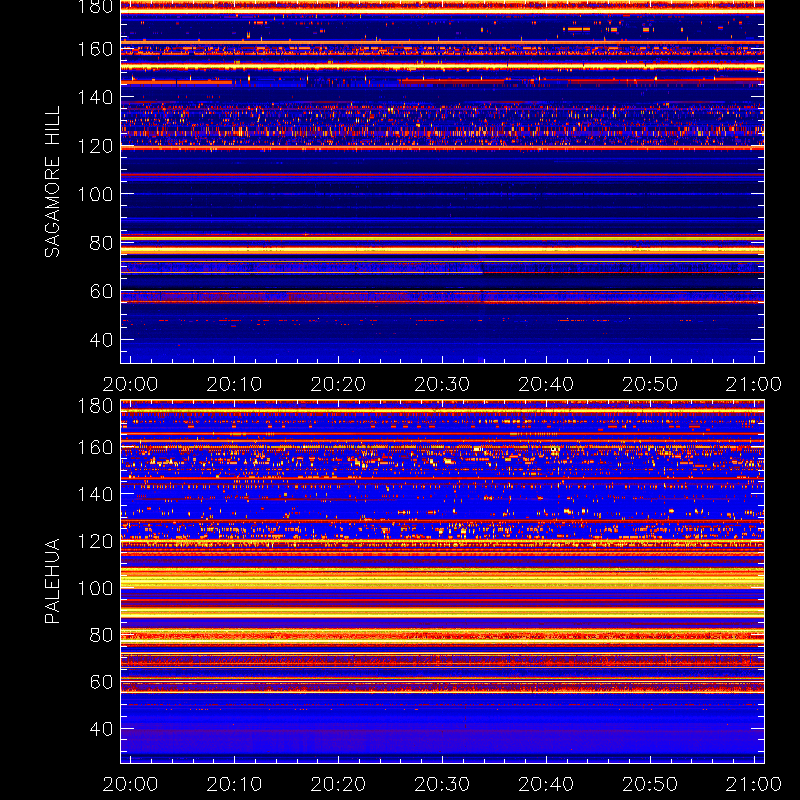Click the 160 tick label on Palehua plot
This screenshot has width=800, height=800.
pyautogui.click(x=95, y=447)
